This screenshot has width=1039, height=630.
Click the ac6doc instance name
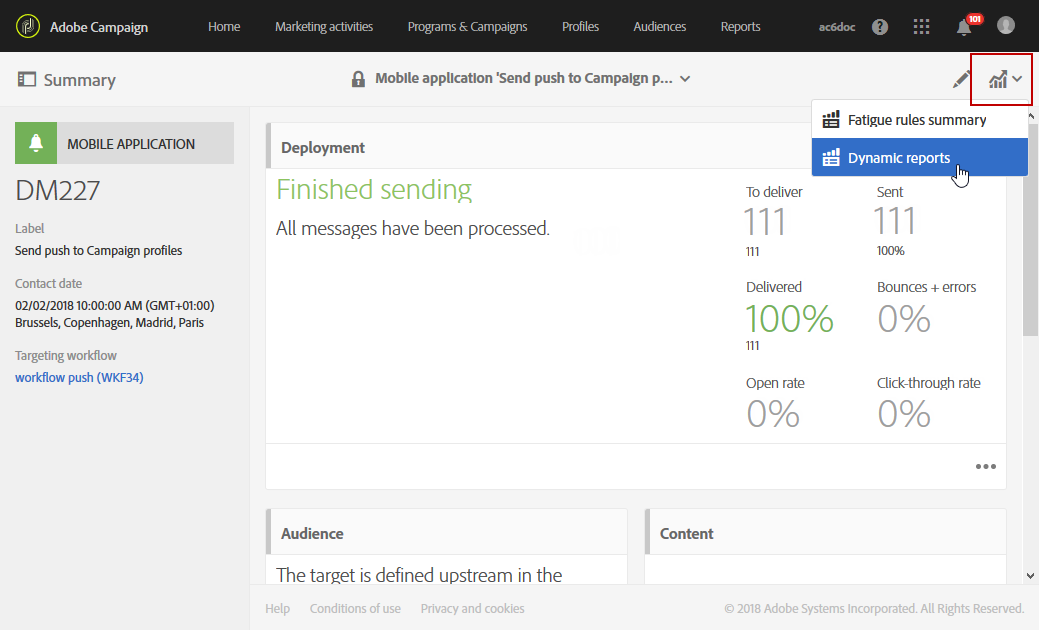837,27
